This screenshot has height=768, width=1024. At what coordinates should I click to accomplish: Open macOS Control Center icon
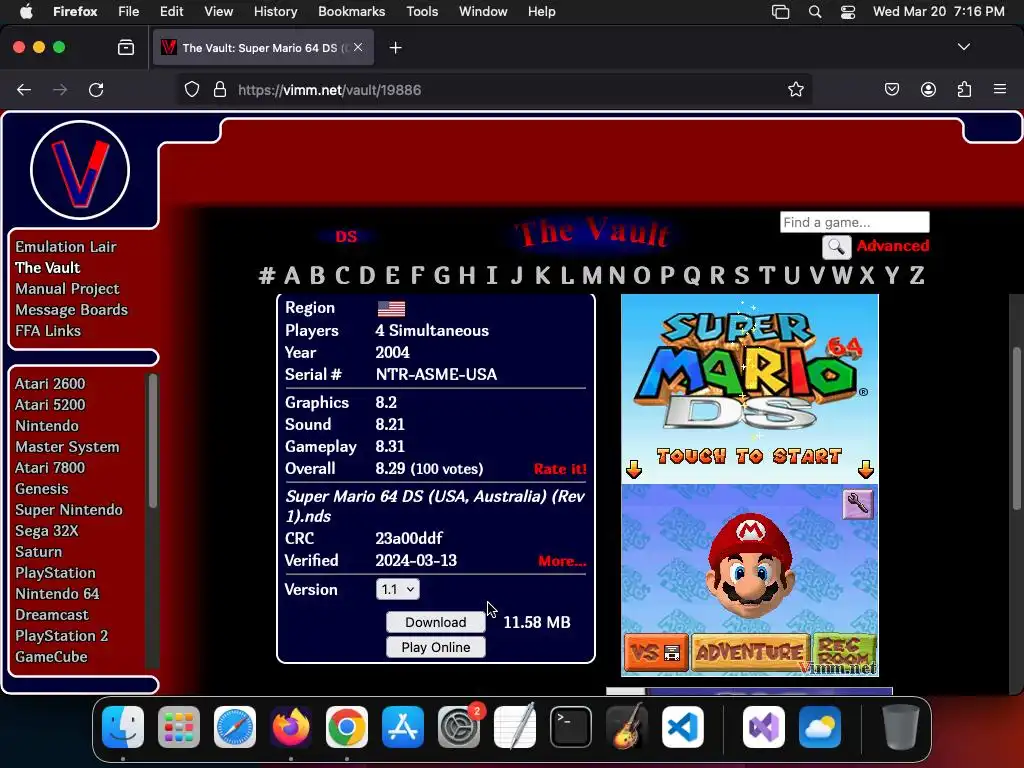tap(848, 12)
